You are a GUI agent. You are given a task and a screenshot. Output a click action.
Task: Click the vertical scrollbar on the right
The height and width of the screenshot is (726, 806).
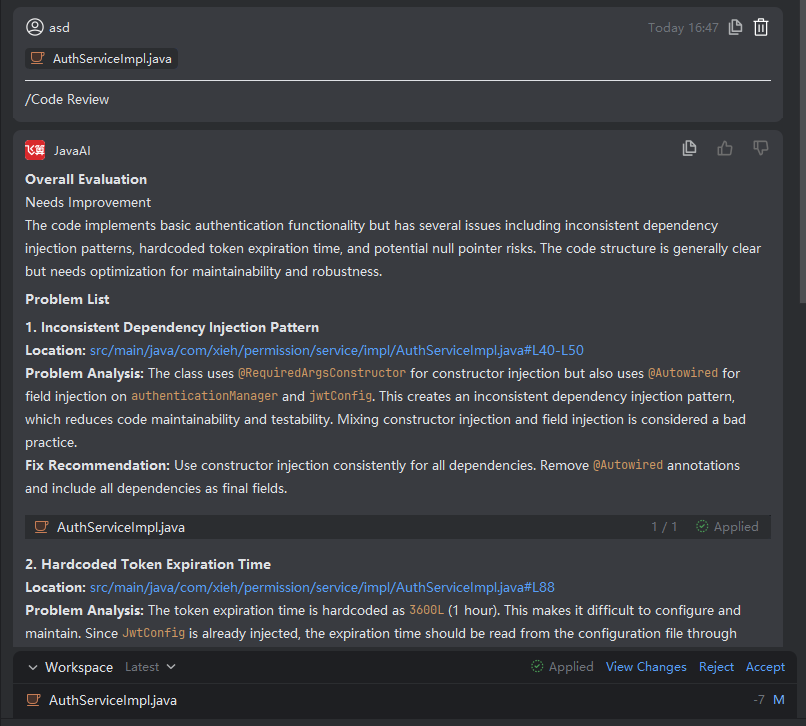point(800,150)
